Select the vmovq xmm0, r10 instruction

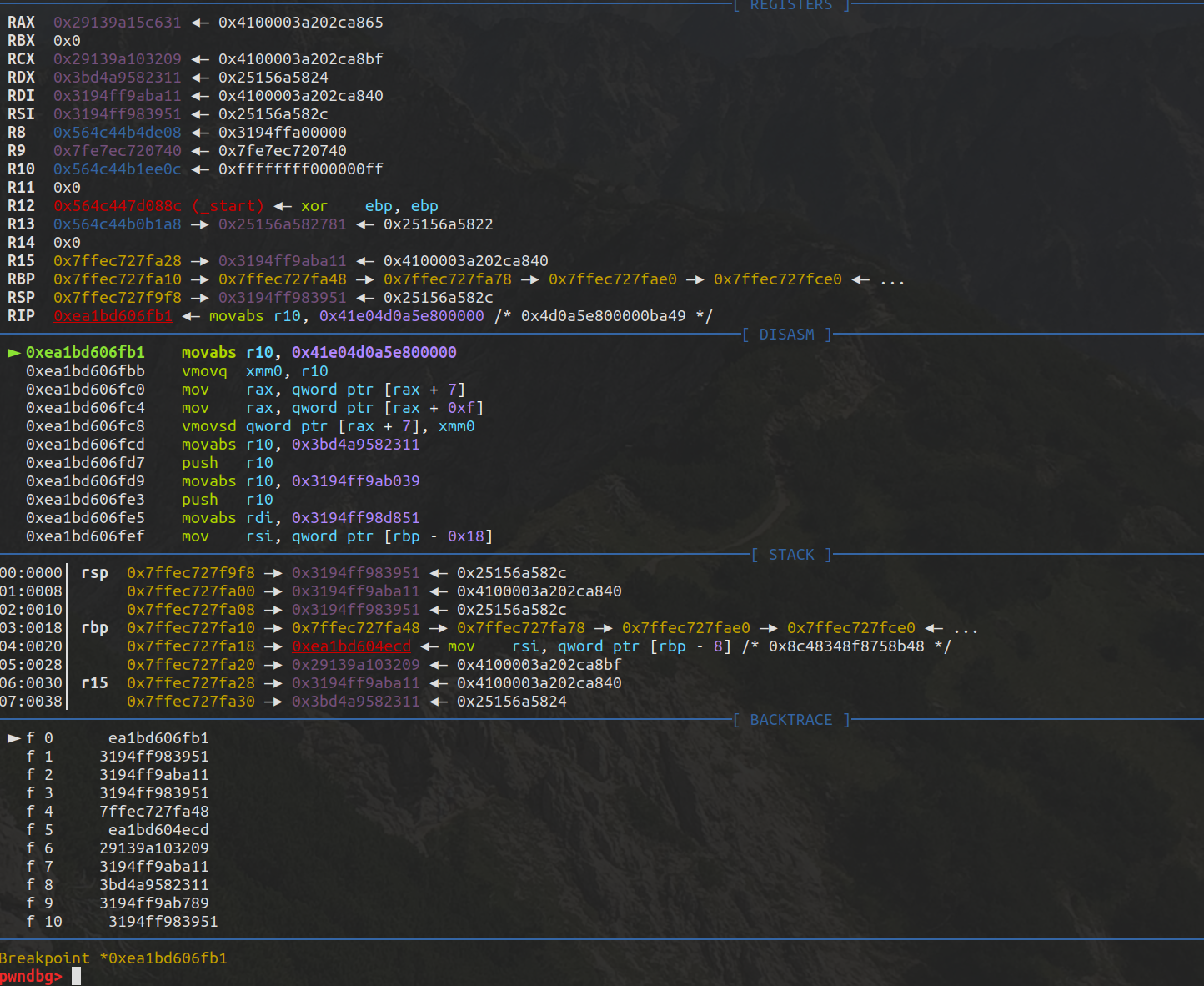point(254,371)
